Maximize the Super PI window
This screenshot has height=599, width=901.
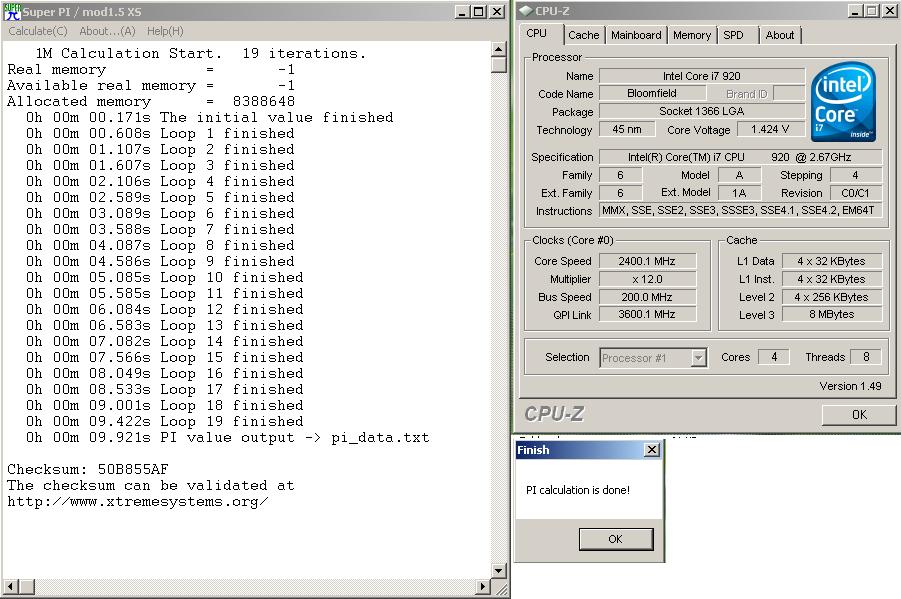[x=479, y=11]
